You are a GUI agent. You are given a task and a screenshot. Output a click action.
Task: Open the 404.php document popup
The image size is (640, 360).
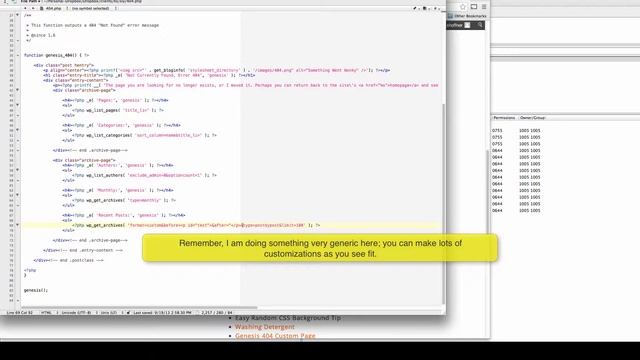click(53, 8)
